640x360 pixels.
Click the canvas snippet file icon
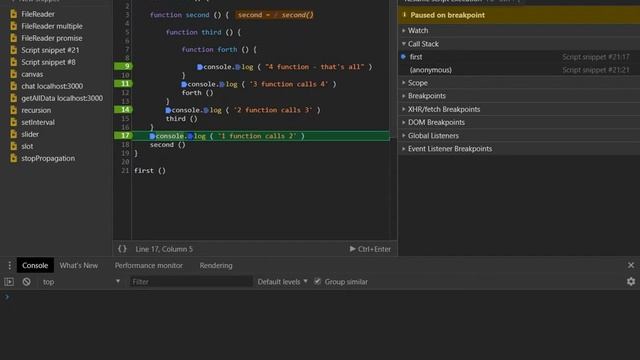(x=13, y=74)
